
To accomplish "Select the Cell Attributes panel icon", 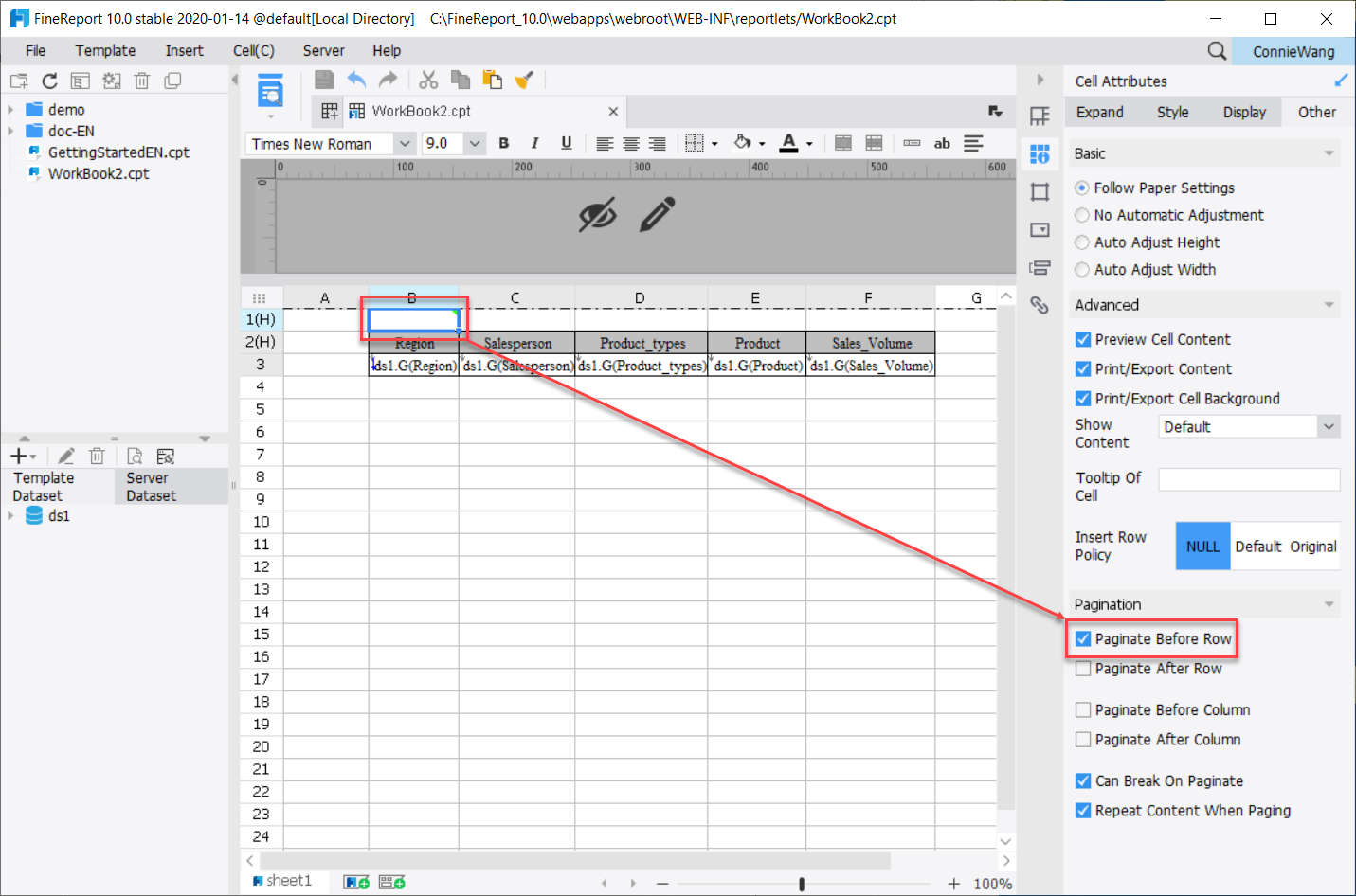I will coord(1040,152).
